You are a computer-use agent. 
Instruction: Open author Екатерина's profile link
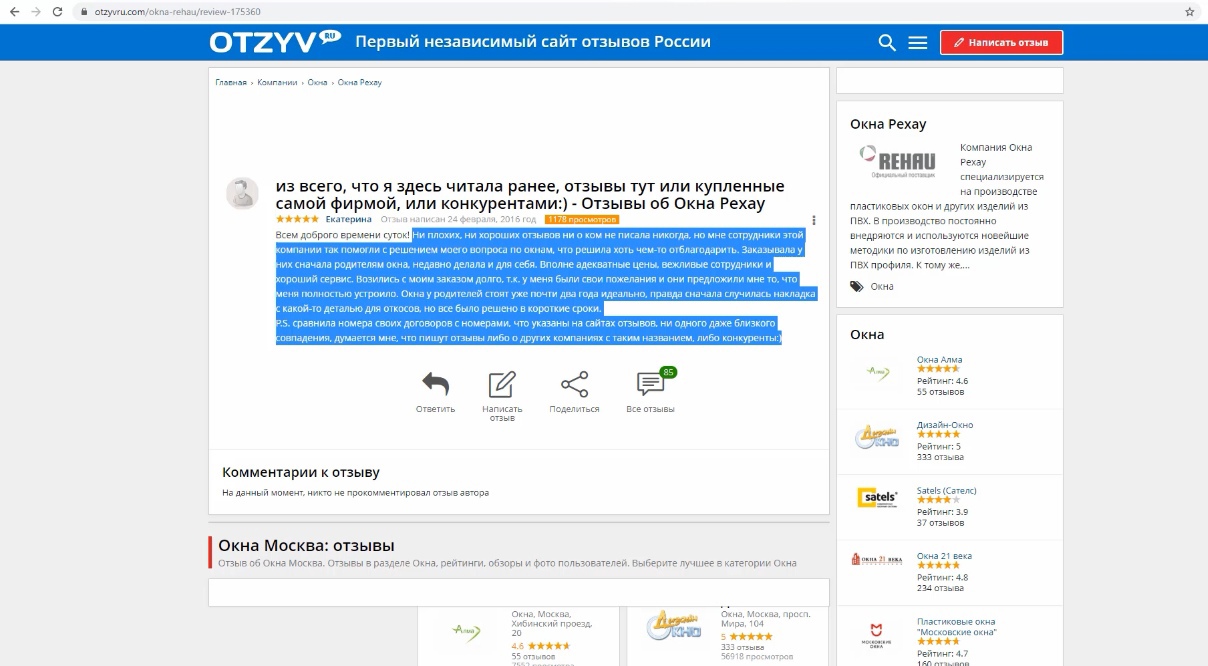tap(349, 219)
